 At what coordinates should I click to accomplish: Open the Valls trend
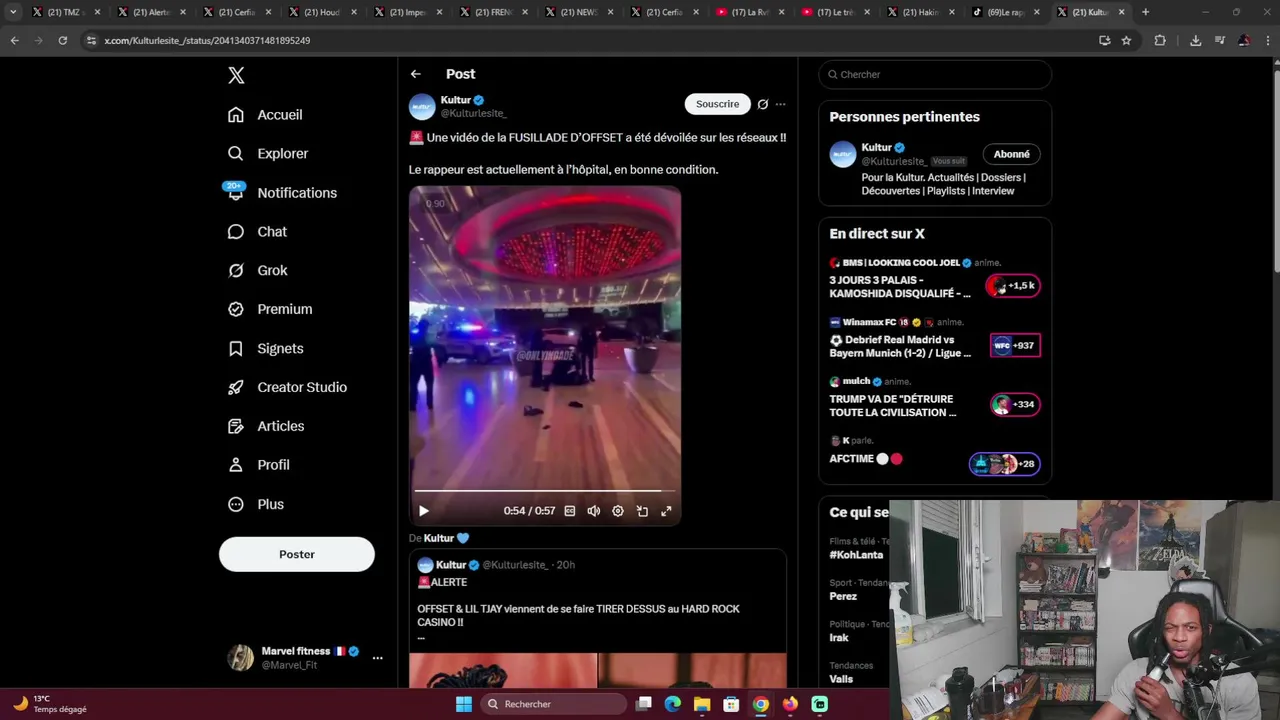coord(841,679)
